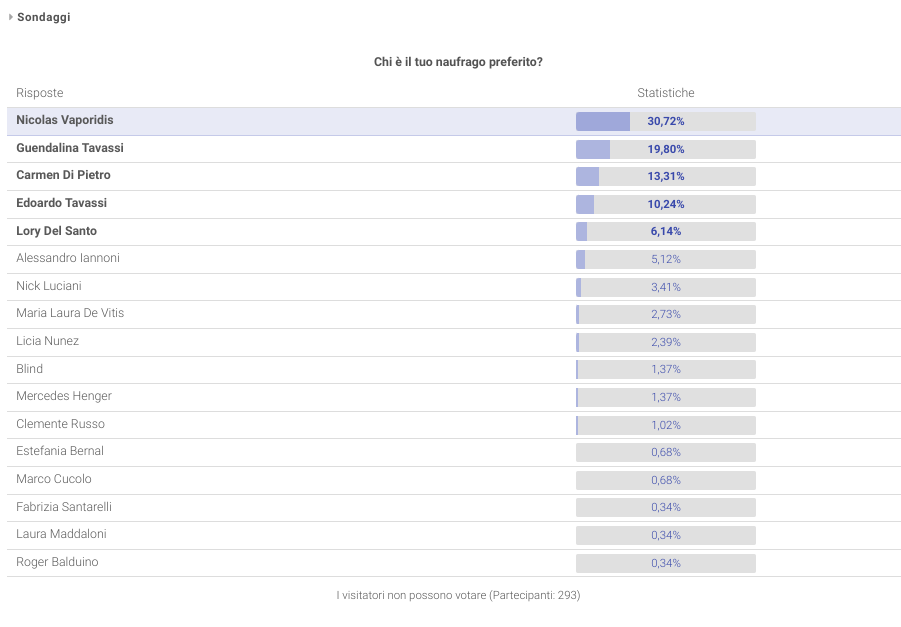Click the Sondaggi section heading
Viewport: 901px width, 627px height.
pyautogui.click(x=43, y=17)
